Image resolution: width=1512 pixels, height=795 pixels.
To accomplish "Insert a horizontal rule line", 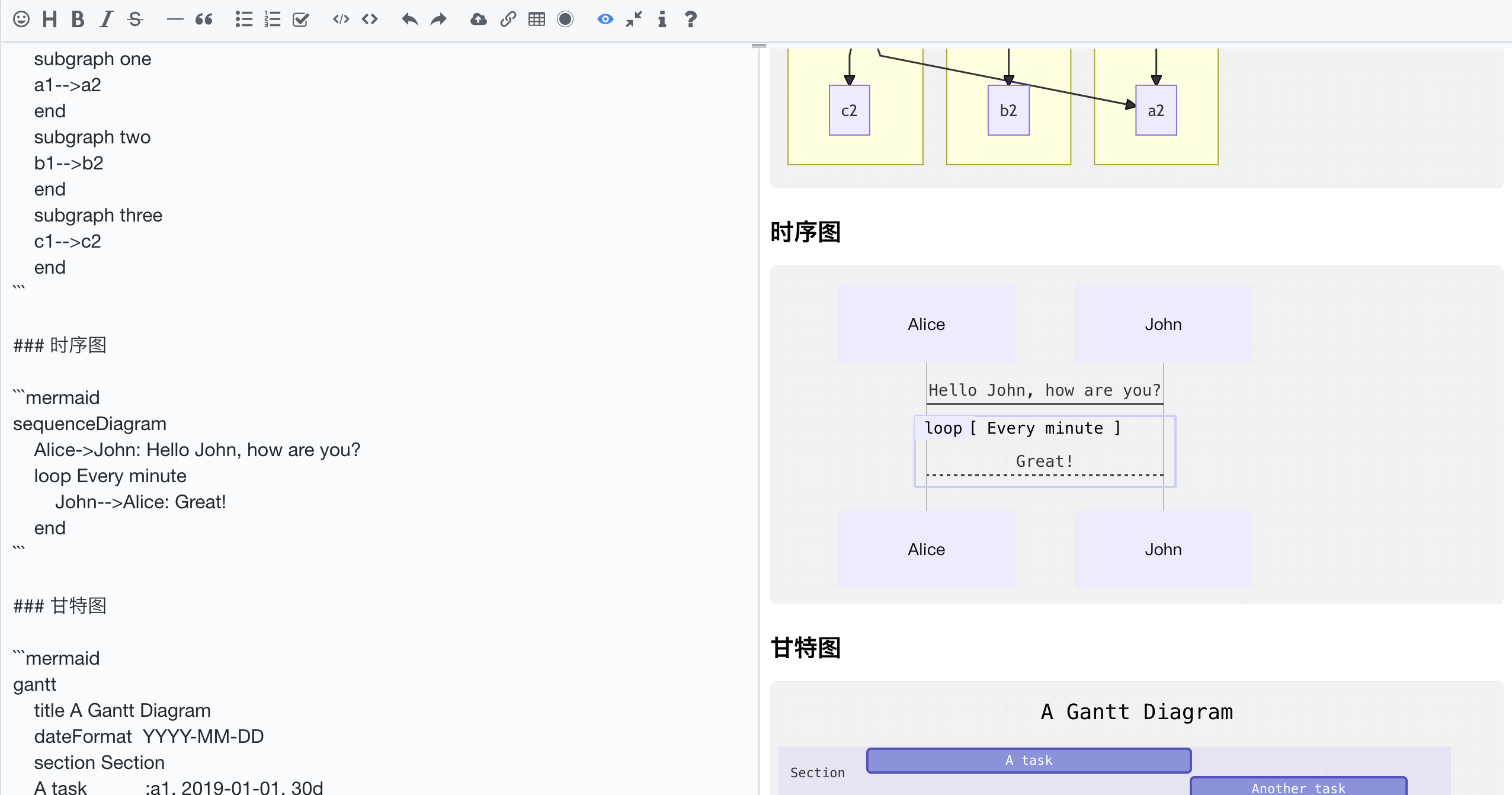I will [x=175, y=20].
